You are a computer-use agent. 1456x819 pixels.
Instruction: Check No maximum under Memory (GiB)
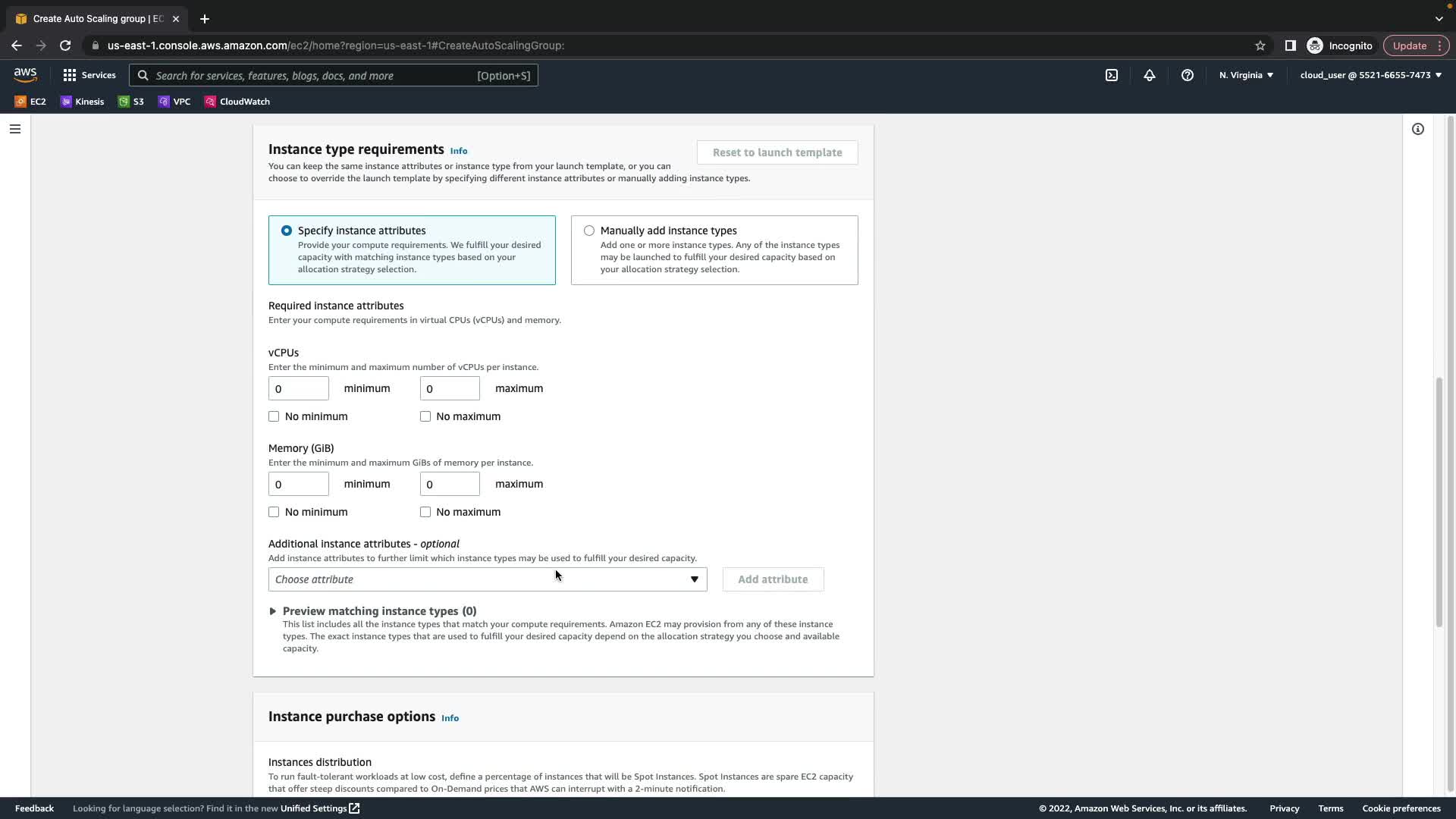pos(425,512)
